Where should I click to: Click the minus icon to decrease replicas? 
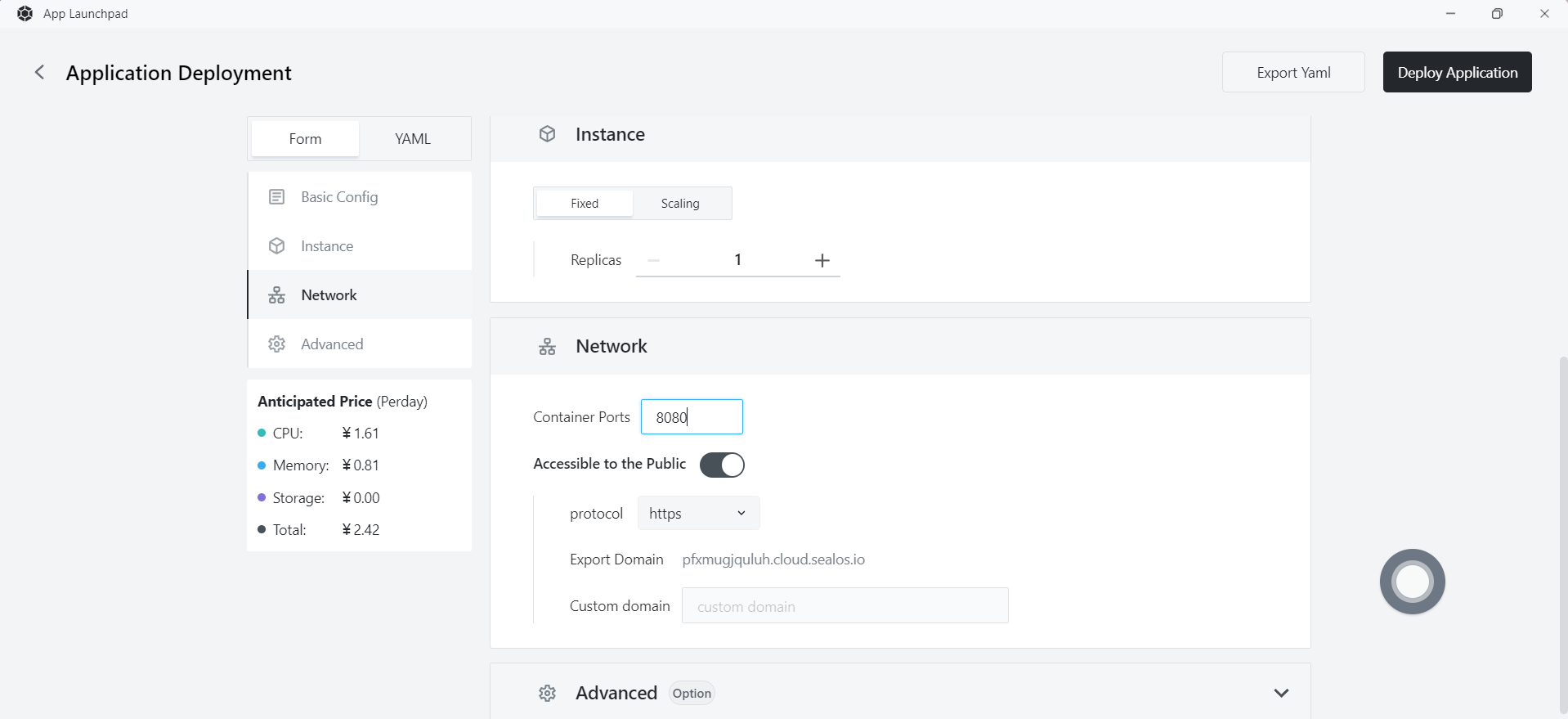653,260
